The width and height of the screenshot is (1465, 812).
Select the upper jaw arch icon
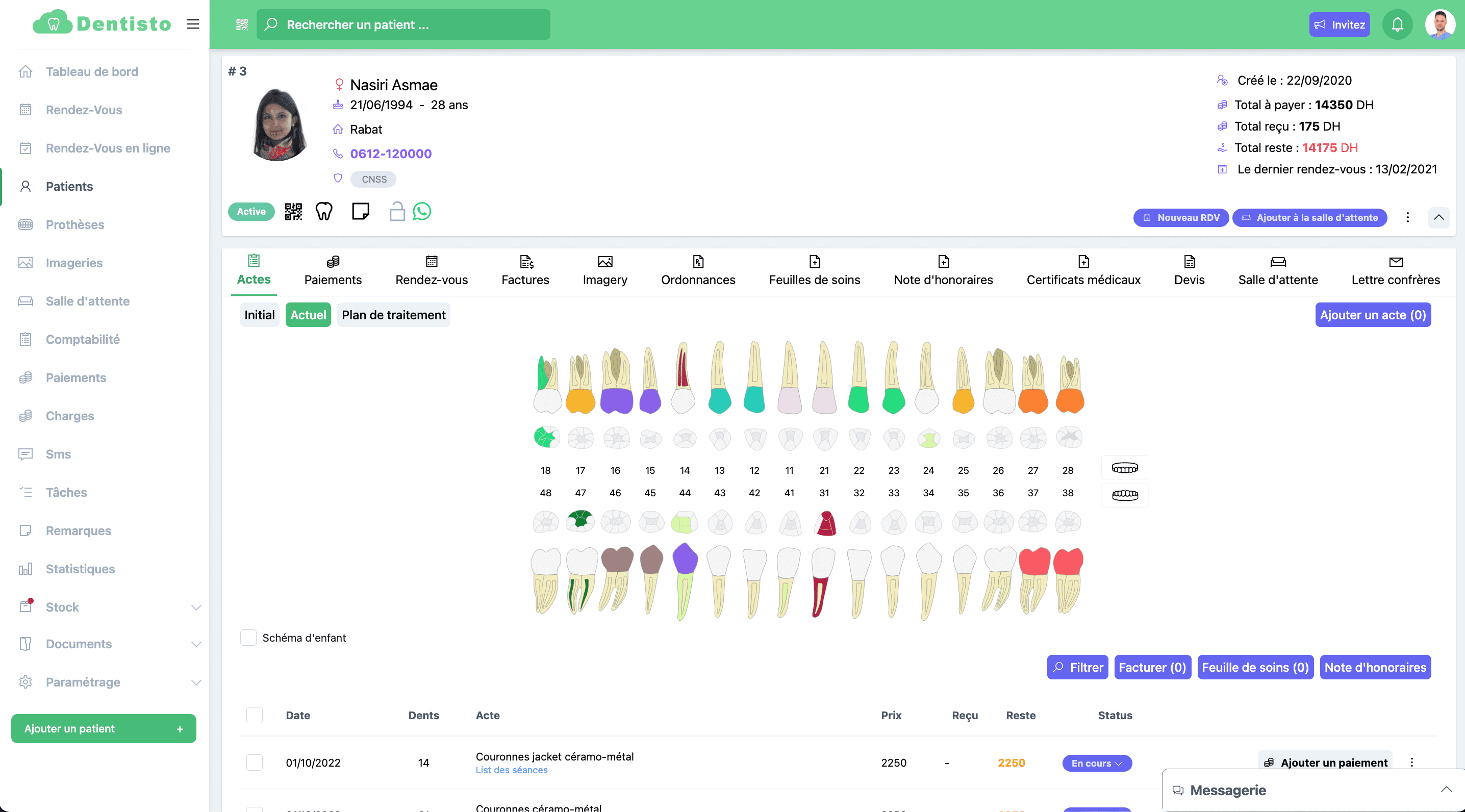pyautogui.click(x=1124, y=468)
